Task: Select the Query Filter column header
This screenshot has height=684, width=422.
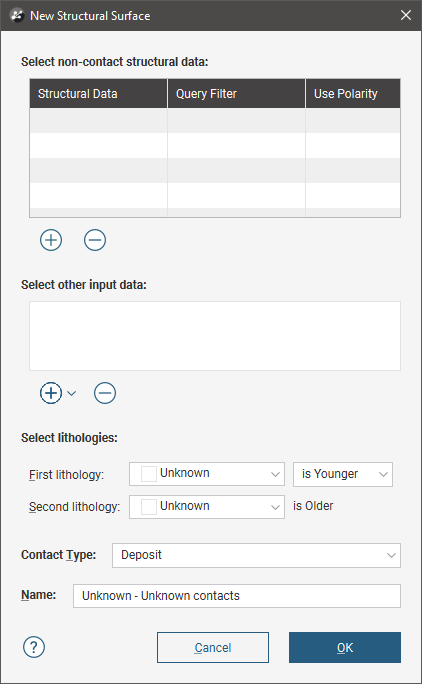Action: (237, 93)
